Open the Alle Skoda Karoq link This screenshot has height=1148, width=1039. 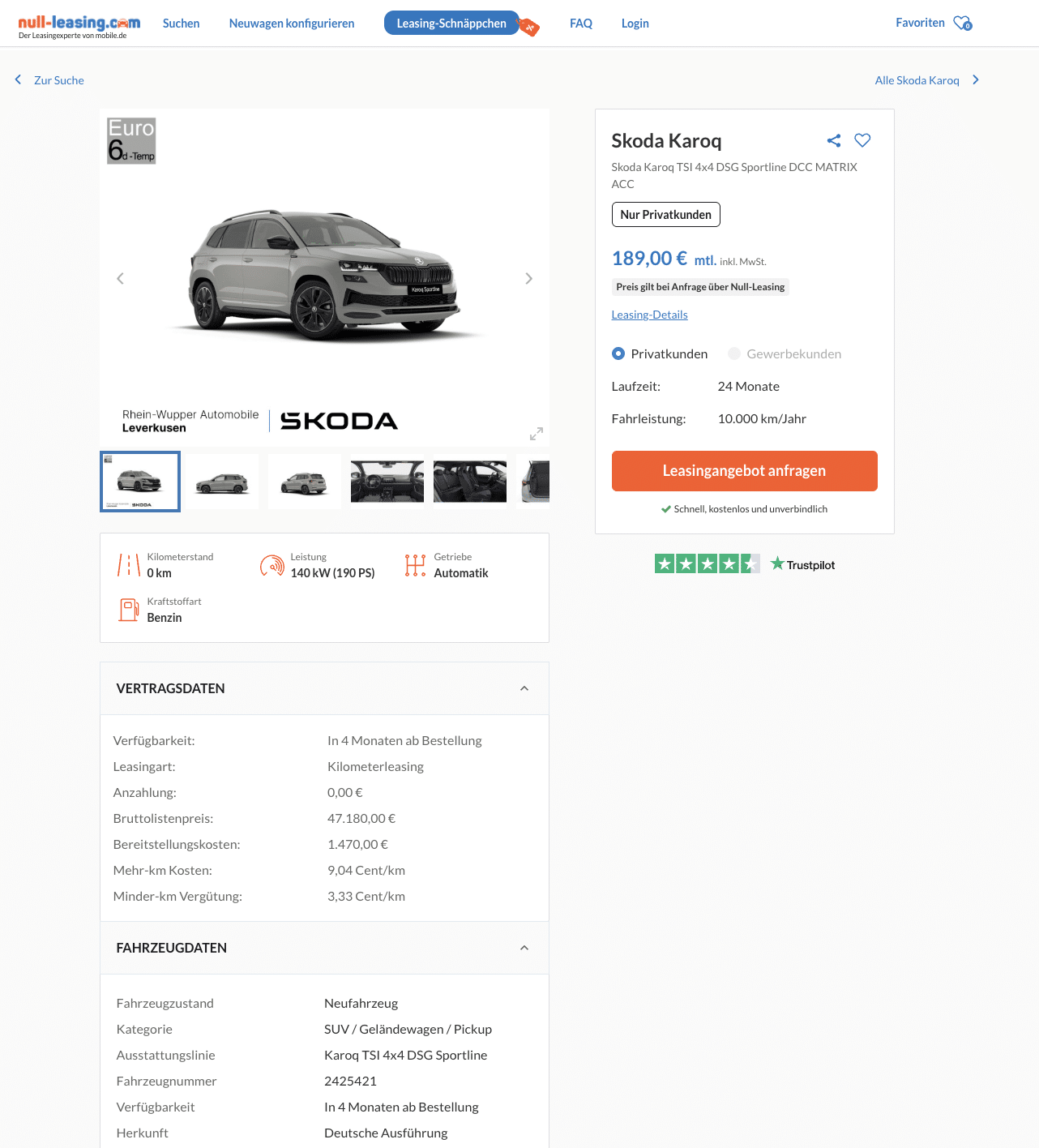[917, 80]
